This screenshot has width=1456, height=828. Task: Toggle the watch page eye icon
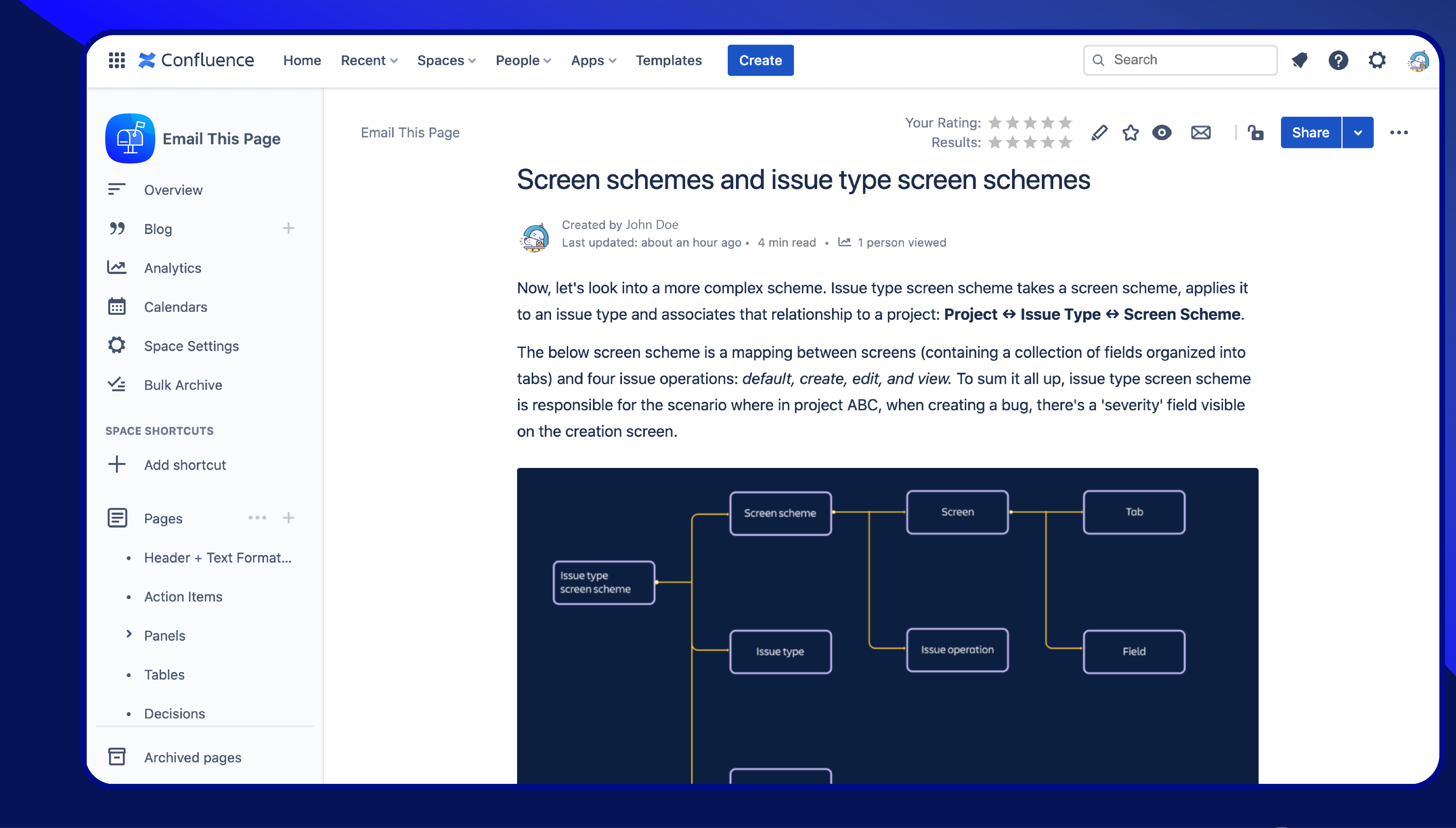coord(1162,132)
